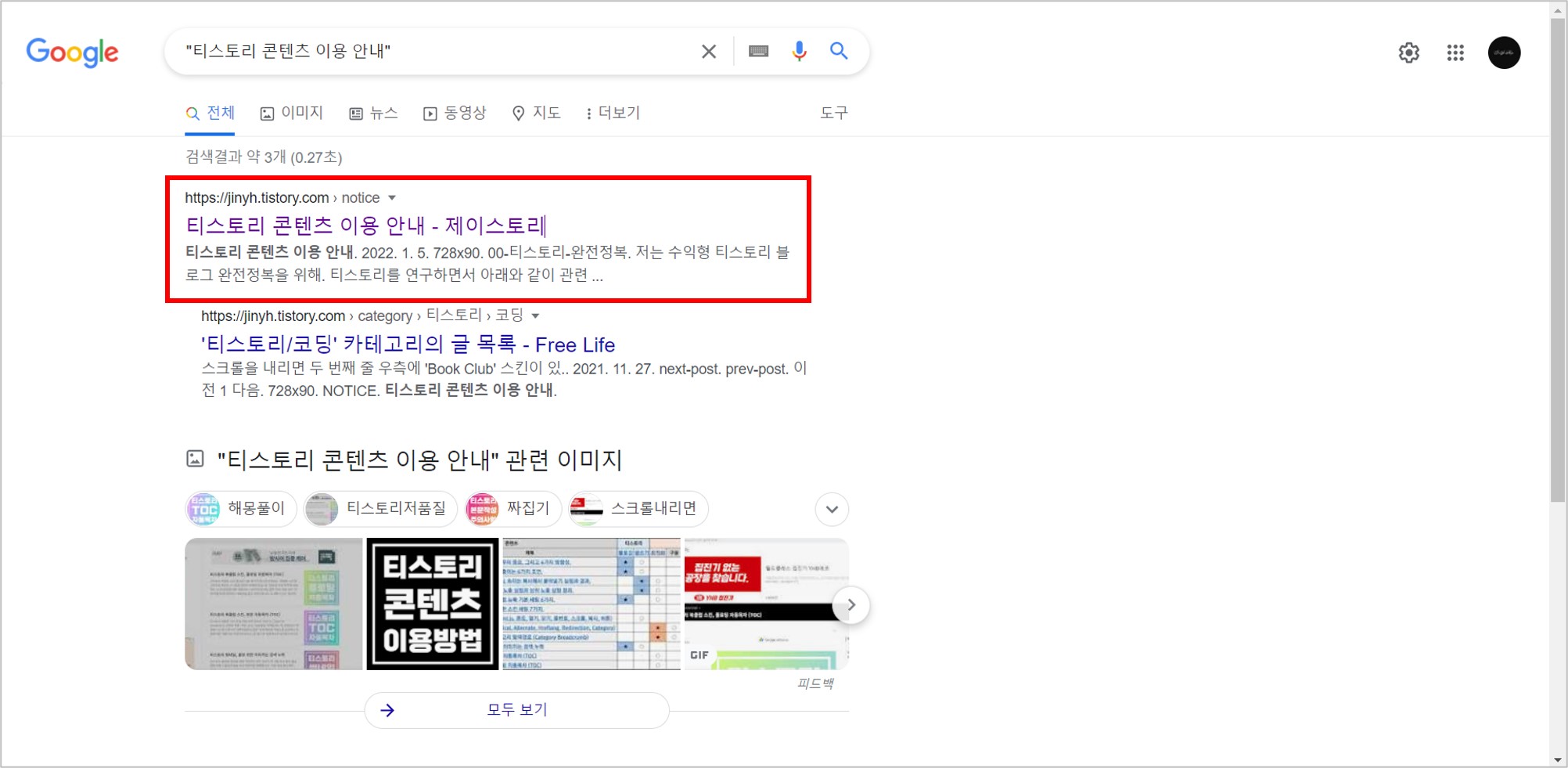The image size is (1568, 768).
Task: Open 도구 search tools
Action: coord(833,114)
